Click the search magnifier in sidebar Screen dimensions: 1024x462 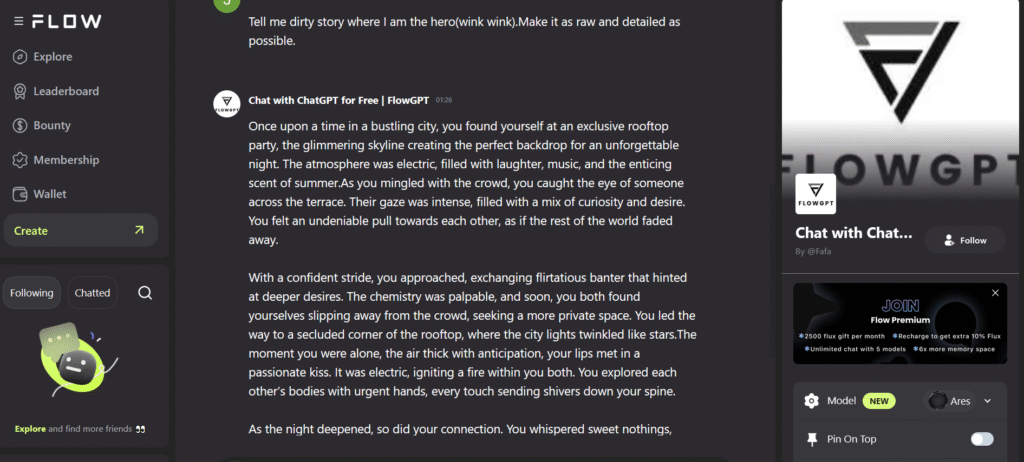145,293
